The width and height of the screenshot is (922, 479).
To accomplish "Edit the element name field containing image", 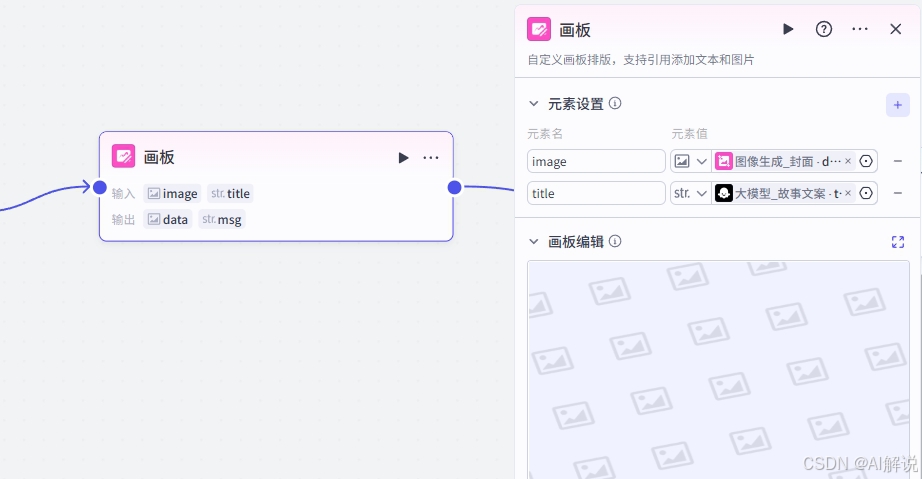I will (x=596, y=161).
